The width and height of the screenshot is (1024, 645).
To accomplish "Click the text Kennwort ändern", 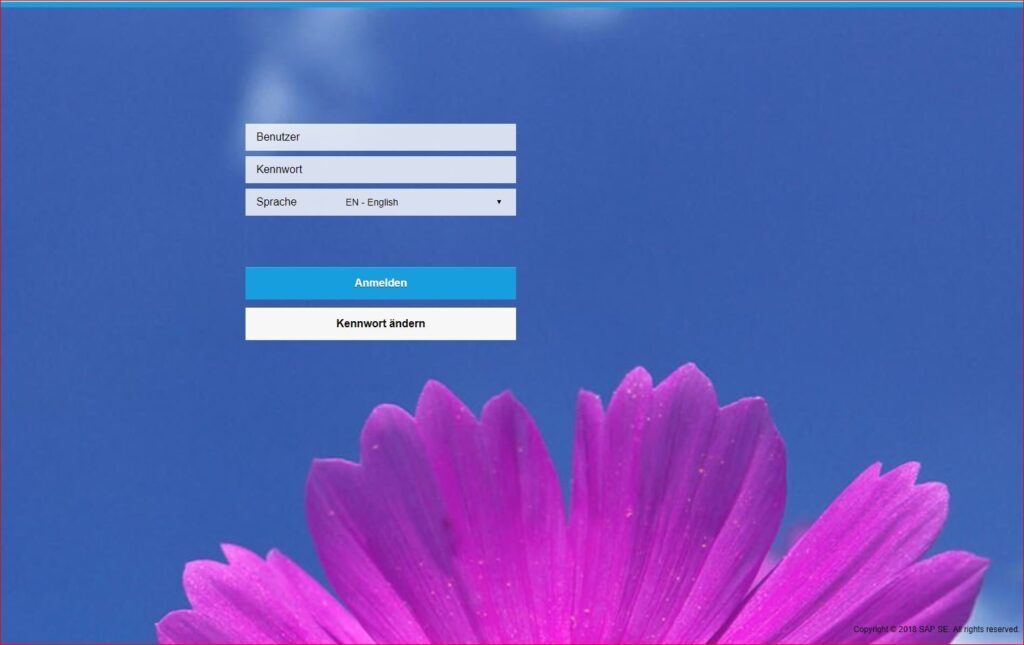I will pos(380,324).
